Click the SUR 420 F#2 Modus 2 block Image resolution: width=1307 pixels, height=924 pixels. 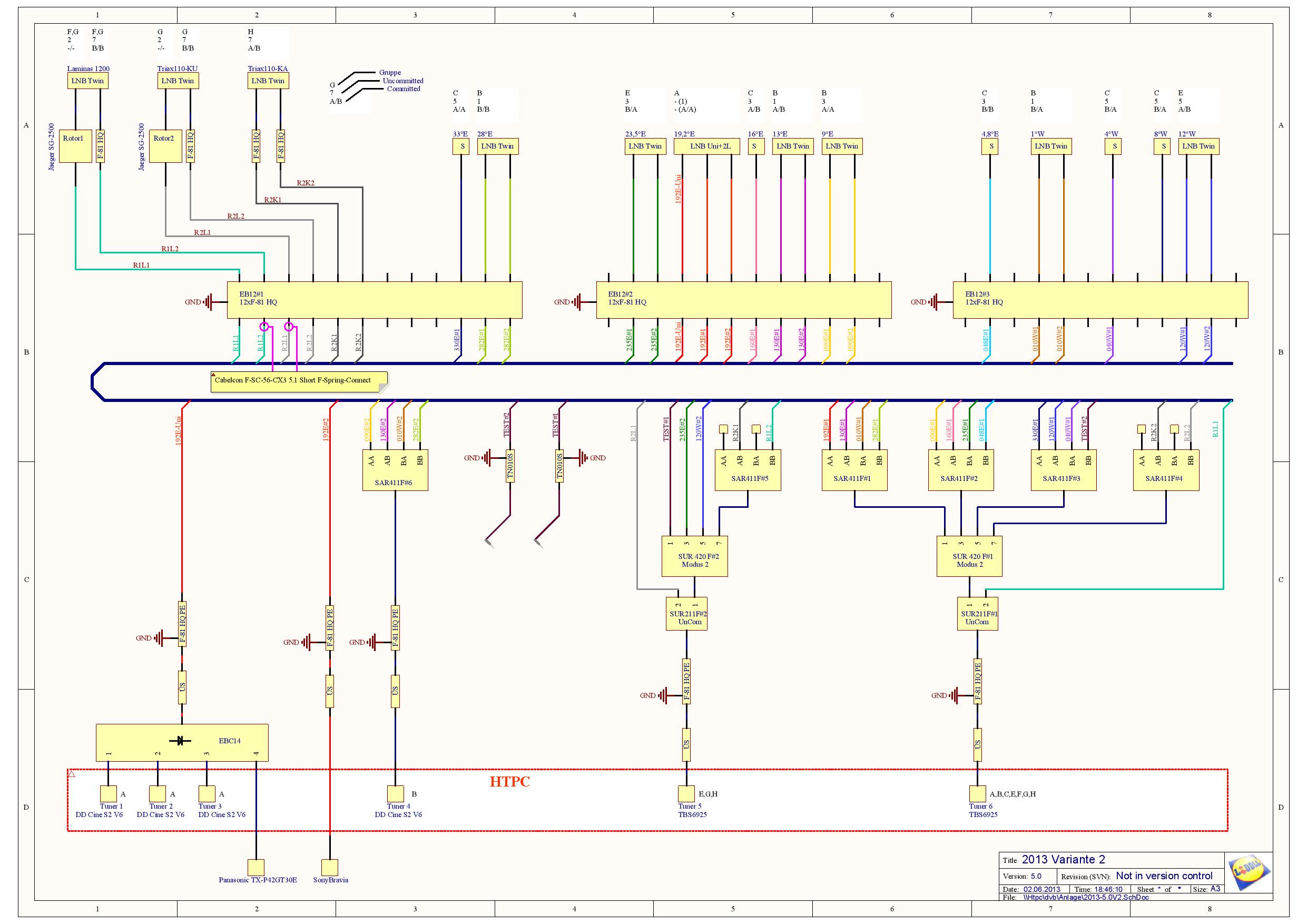pyautogui.click(x=694, y=556)
